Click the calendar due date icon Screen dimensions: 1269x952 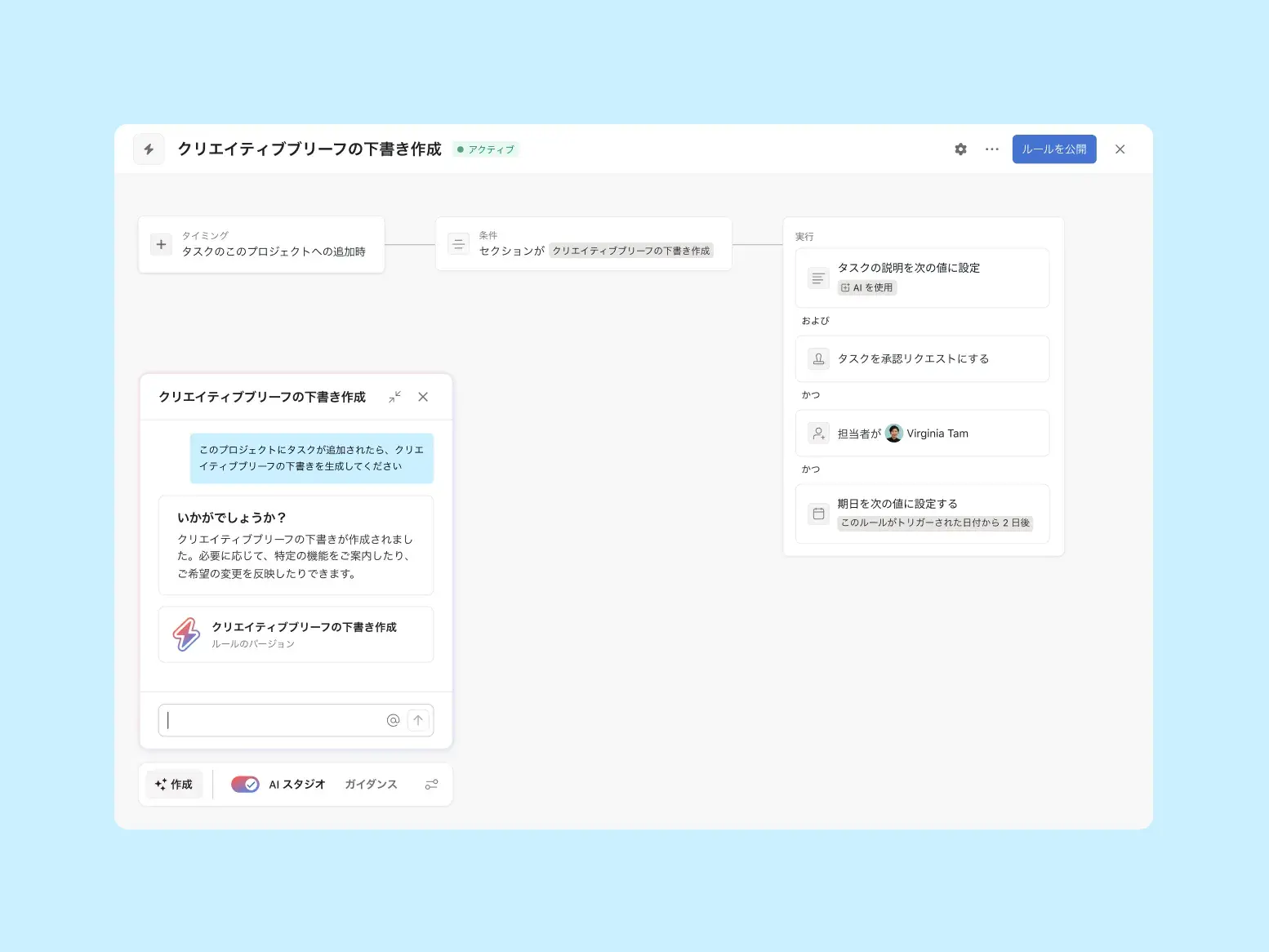818,514
